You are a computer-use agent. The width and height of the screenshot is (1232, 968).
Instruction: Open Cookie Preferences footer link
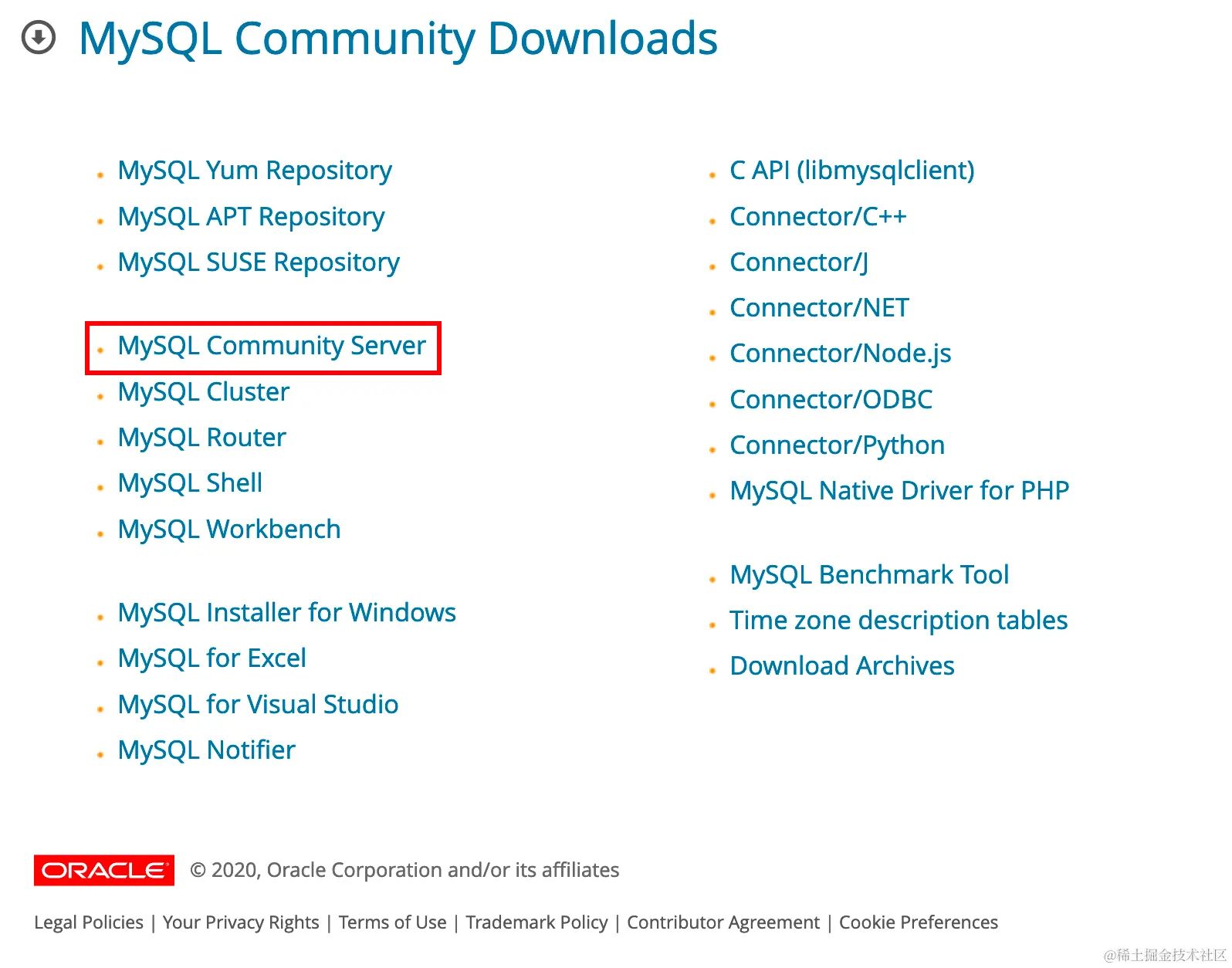tap(919, 922)
